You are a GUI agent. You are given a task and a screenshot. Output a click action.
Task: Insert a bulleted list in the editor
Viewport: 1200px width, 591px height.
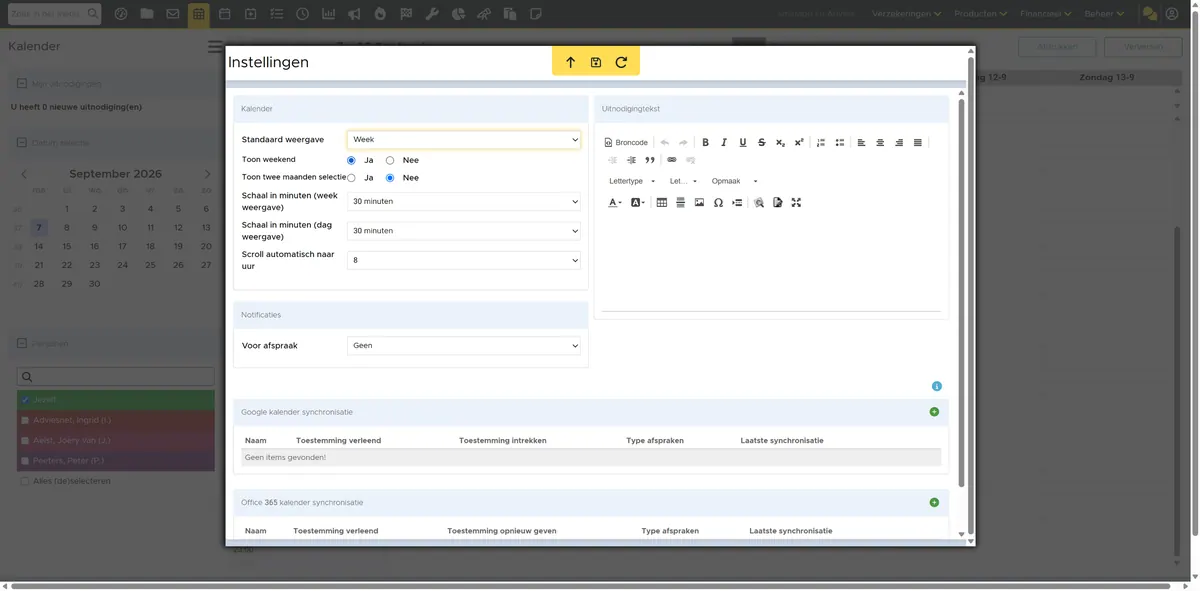840,143
